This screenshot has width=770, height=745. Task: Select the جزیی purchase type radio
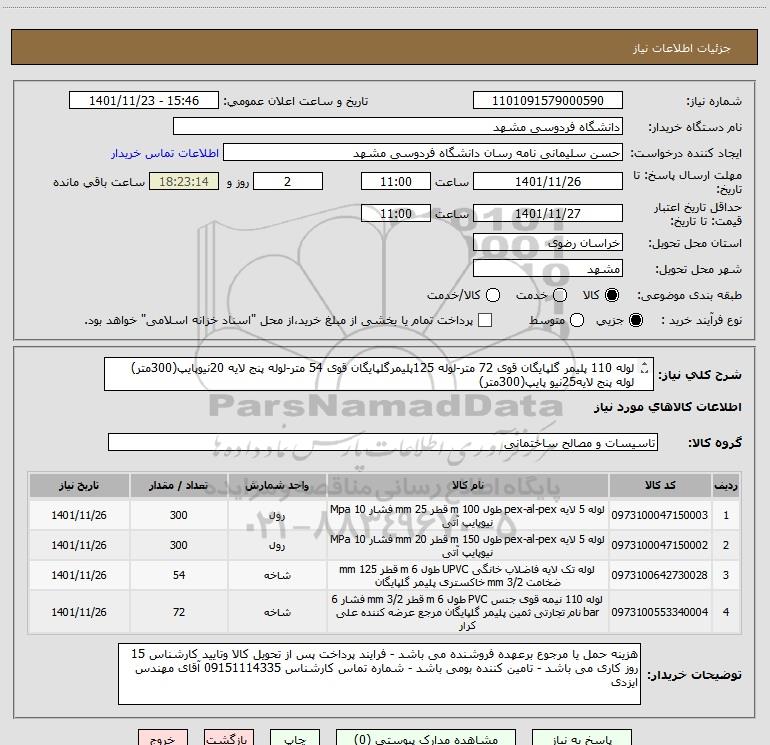(x=635, y=320)
